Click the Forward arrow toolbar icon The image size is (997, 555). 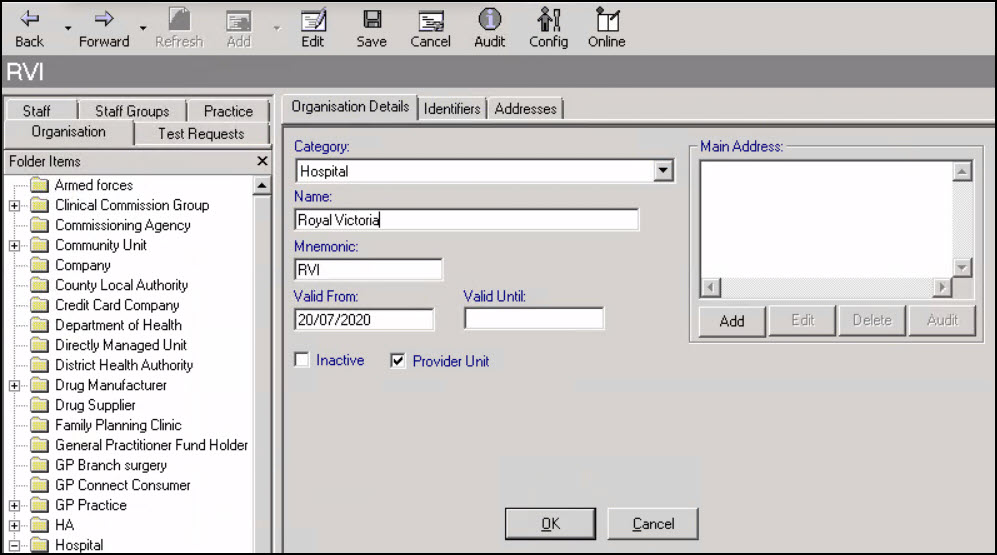pyautogui.click(x=104, y=20)
